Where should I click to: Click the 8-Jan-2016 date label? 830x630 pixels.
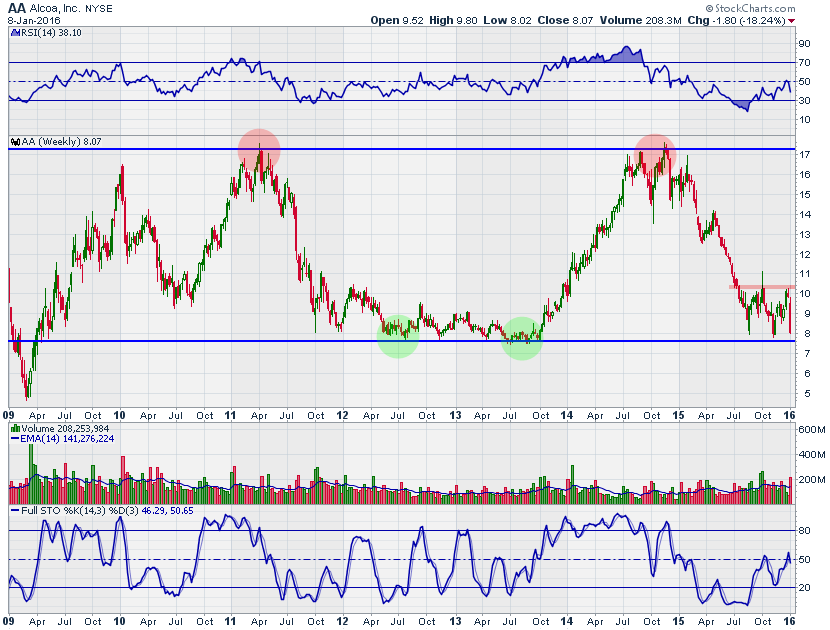click(34, 21)
